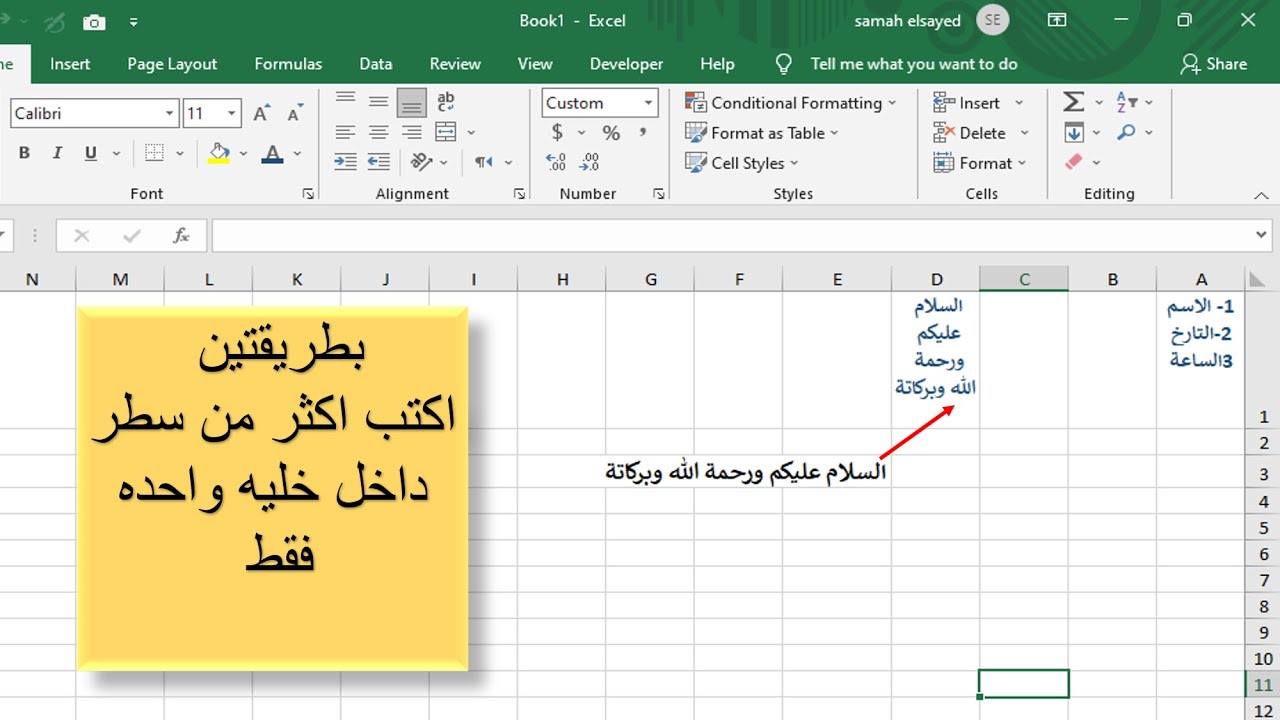Center text horizontally
Screen dimensions: 1280x720
pos(378,132)
